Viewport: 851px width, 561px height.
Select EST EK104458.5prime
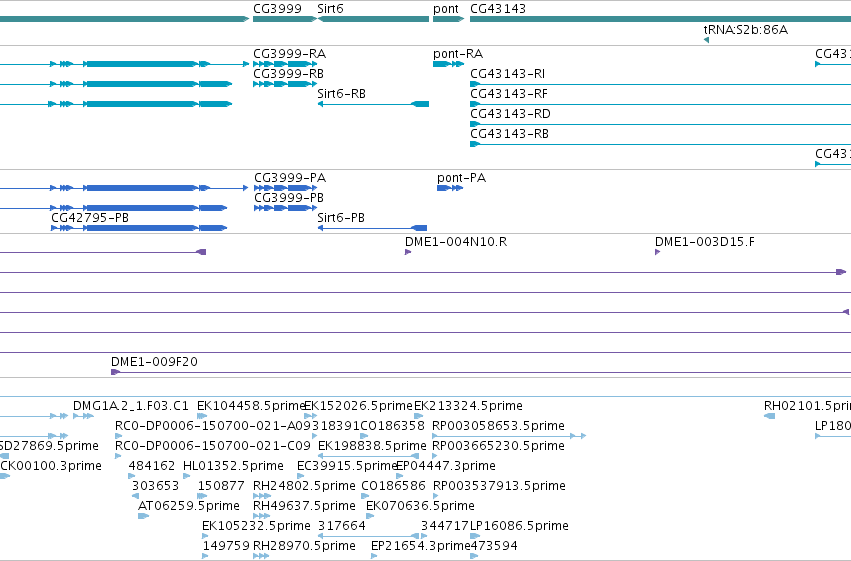251,406
